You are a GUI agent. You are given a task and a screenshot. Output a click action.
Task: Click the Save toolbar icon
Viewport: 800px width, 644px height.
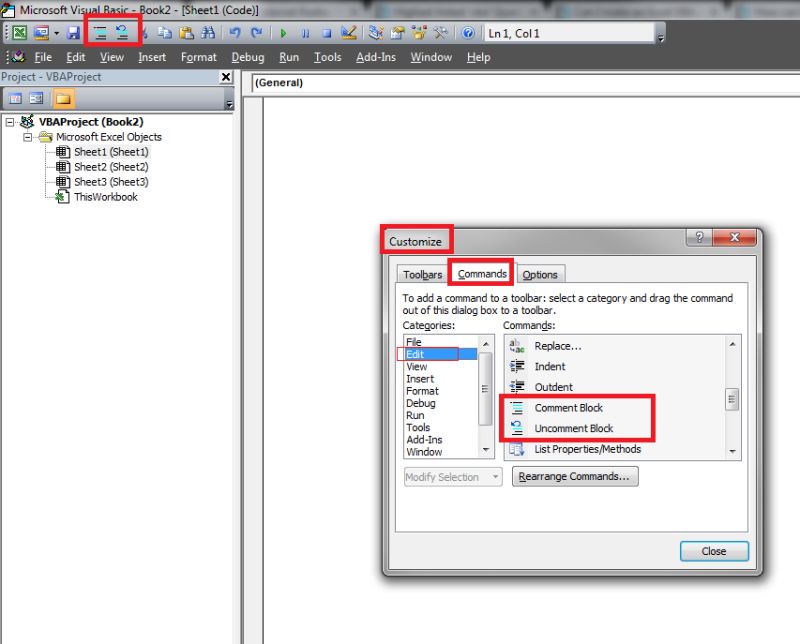(x=71, y=31)
